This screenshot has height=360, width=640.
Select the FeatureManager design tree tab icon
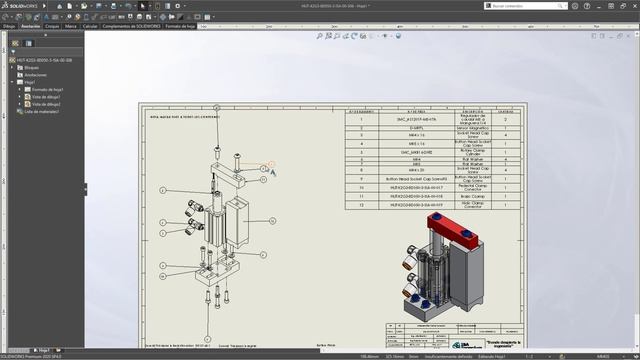pos(16,43)
